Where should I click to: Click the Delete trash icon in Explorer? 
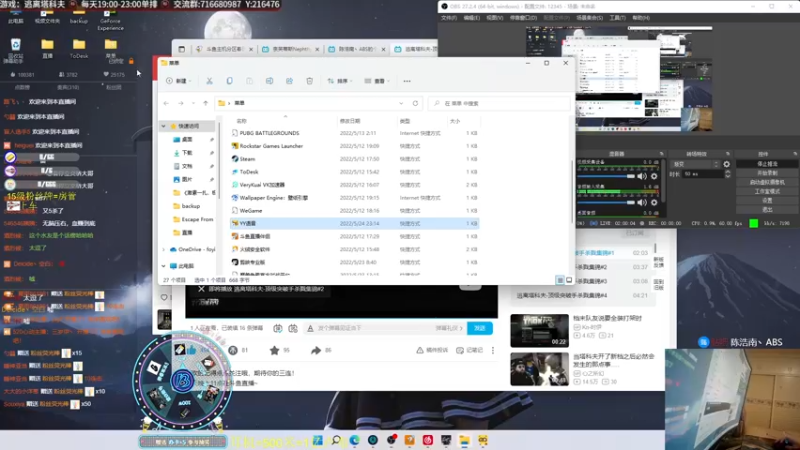click(309, 81)
